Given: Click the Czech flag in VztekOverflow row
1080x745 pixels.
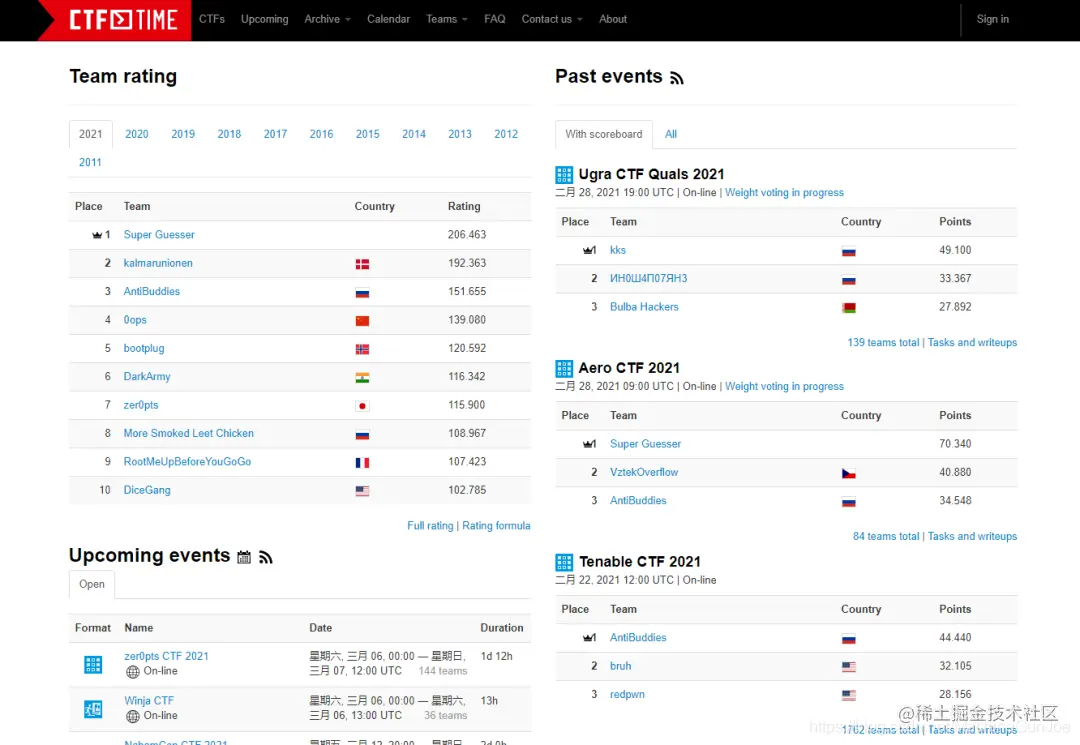Looking at the screenshot, I should click(849, 473).
